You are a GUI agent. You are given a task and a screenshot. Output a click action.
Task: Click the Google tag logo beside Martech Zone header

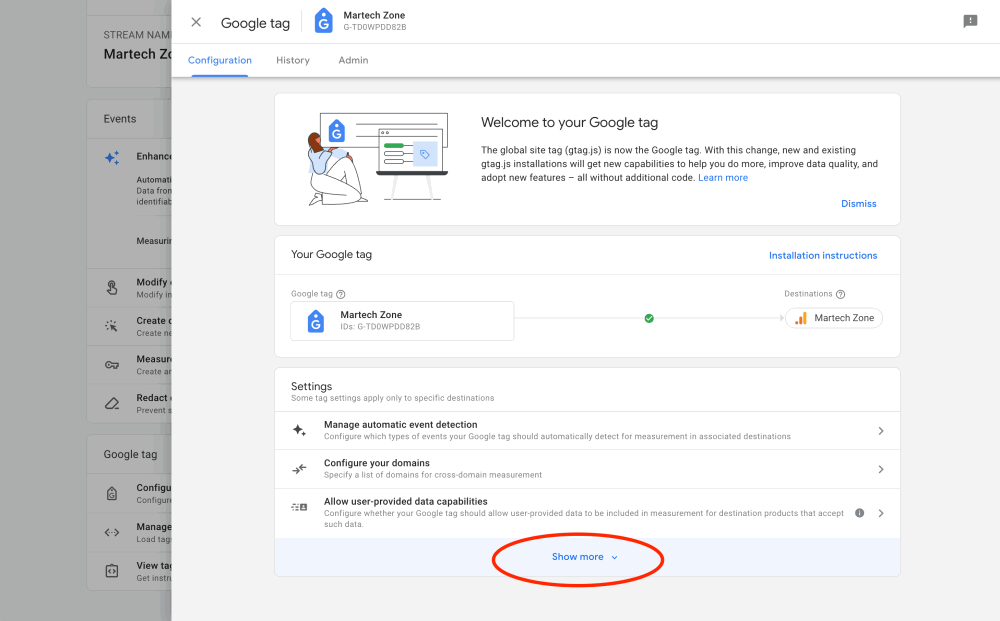(x=323, y=21)
